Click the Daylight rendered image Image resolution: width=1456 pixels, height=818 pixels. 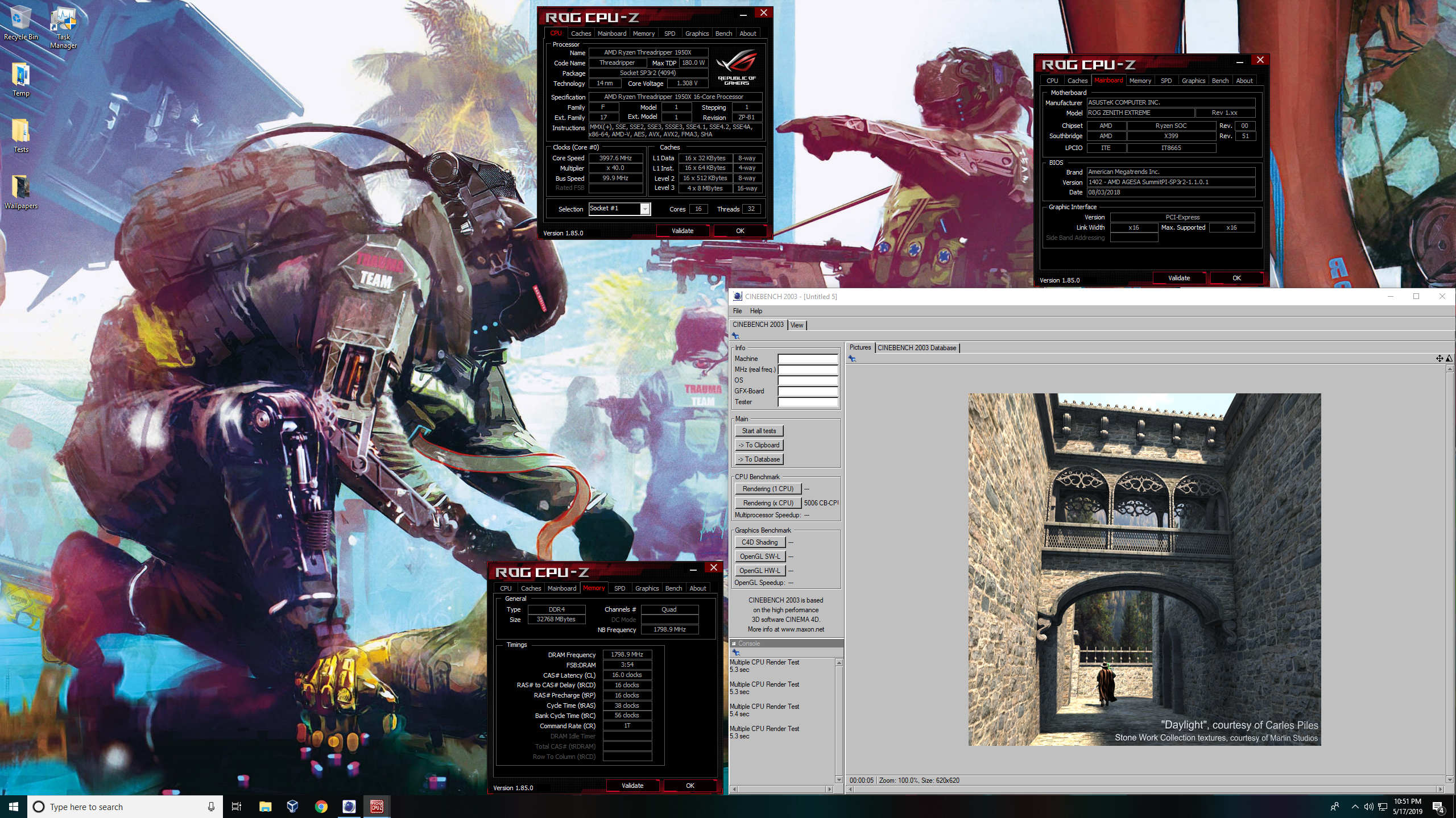[x=1144, y=570]
